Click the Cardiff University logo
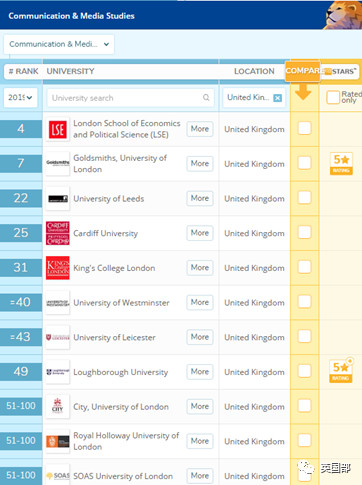The image size is (362, 485). (58, 233)
